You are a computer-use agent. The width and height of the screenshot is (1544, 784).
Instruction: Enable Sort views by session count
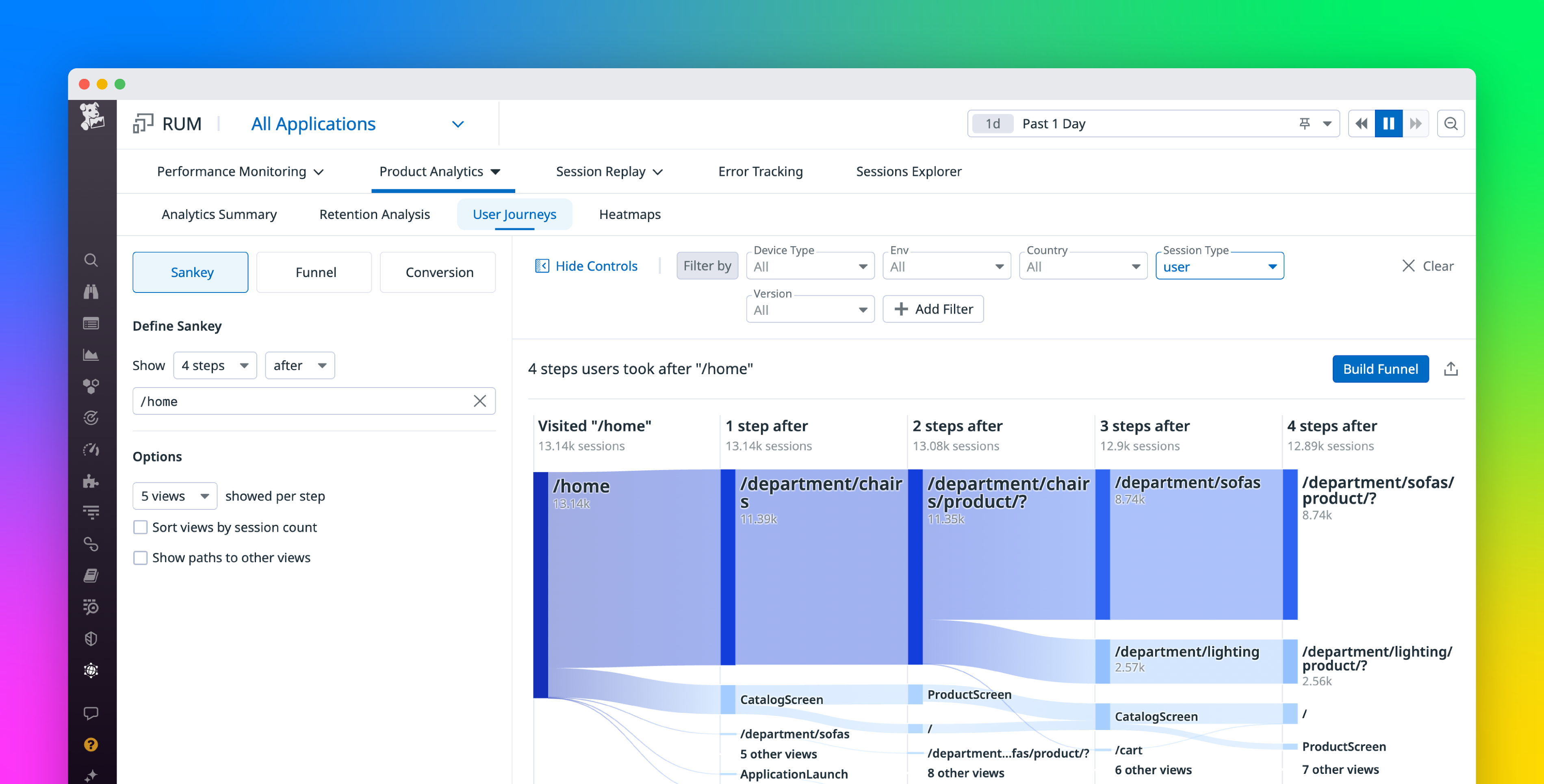(140, 527)
